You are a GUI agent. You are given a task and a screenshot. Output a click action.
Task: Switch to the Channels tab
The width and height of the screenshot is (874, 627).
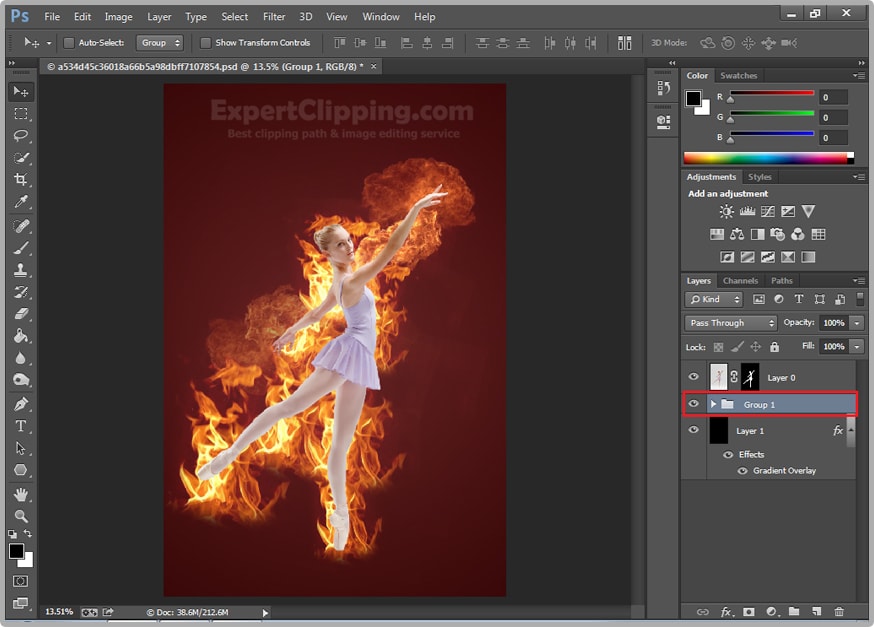[740, 281]
